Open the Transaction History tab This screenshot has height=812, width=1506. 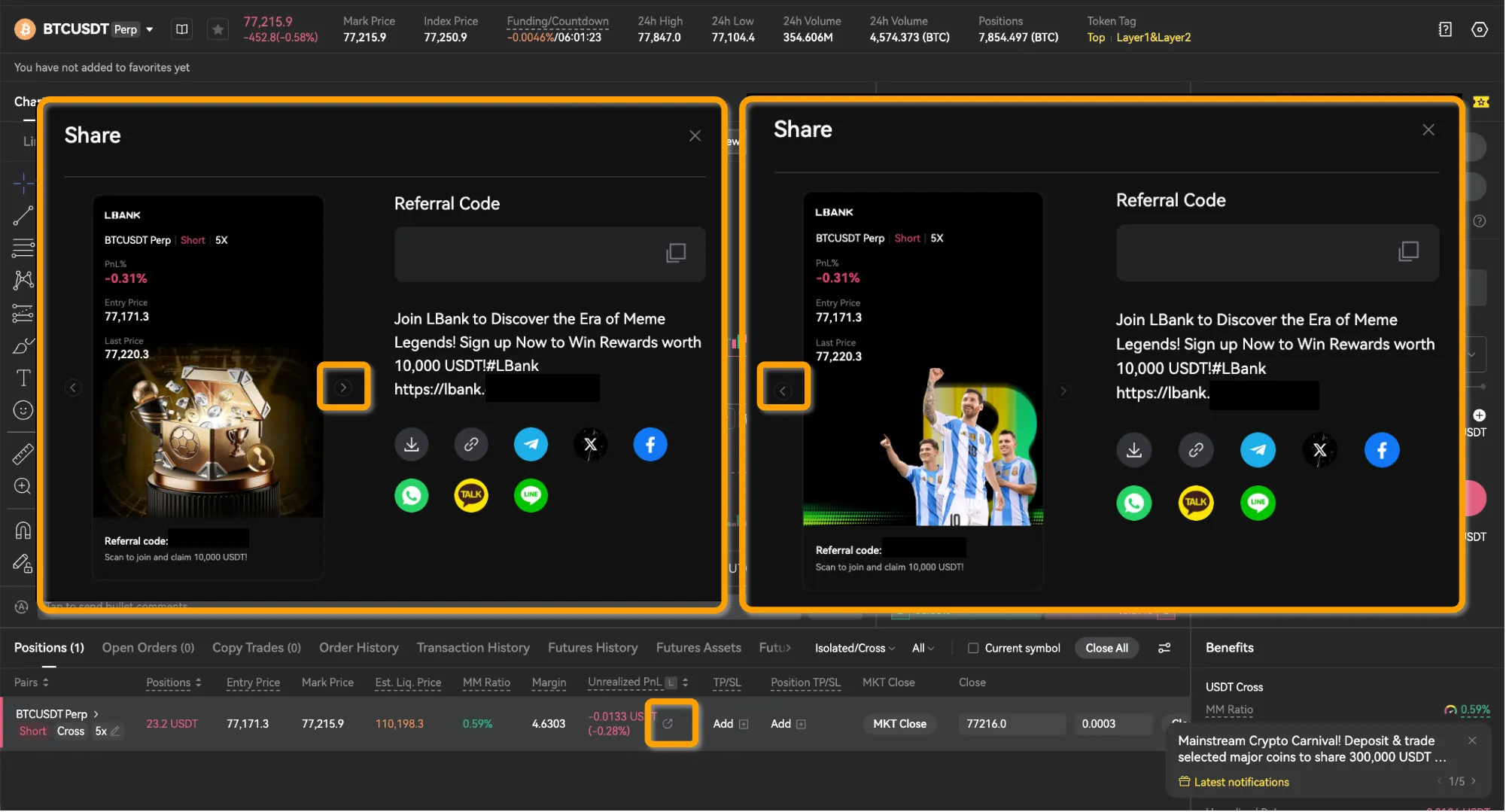pos(473,647)
